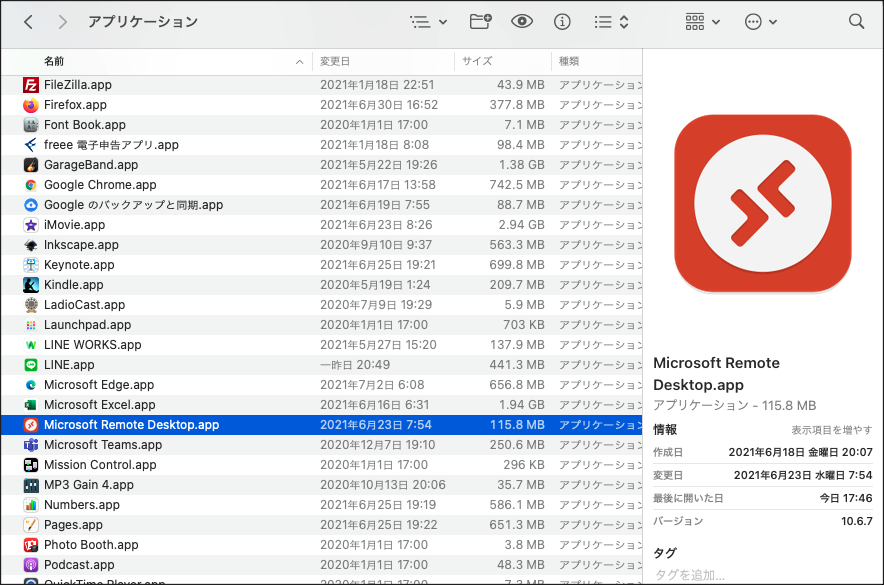The image size is (884, 585).
Task: Click the file name Launchpad.app
Action: [x=87, y=325]
